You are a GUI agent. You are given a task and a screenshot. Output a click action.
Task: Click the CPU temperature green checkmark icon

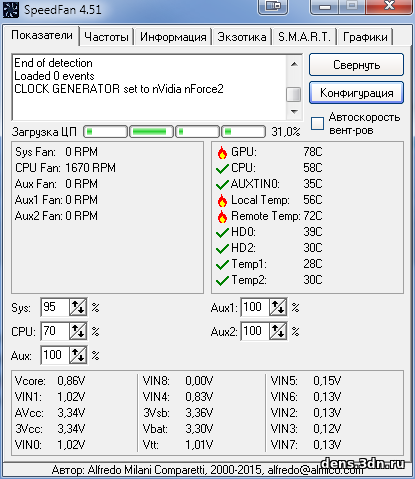point(222,168)
